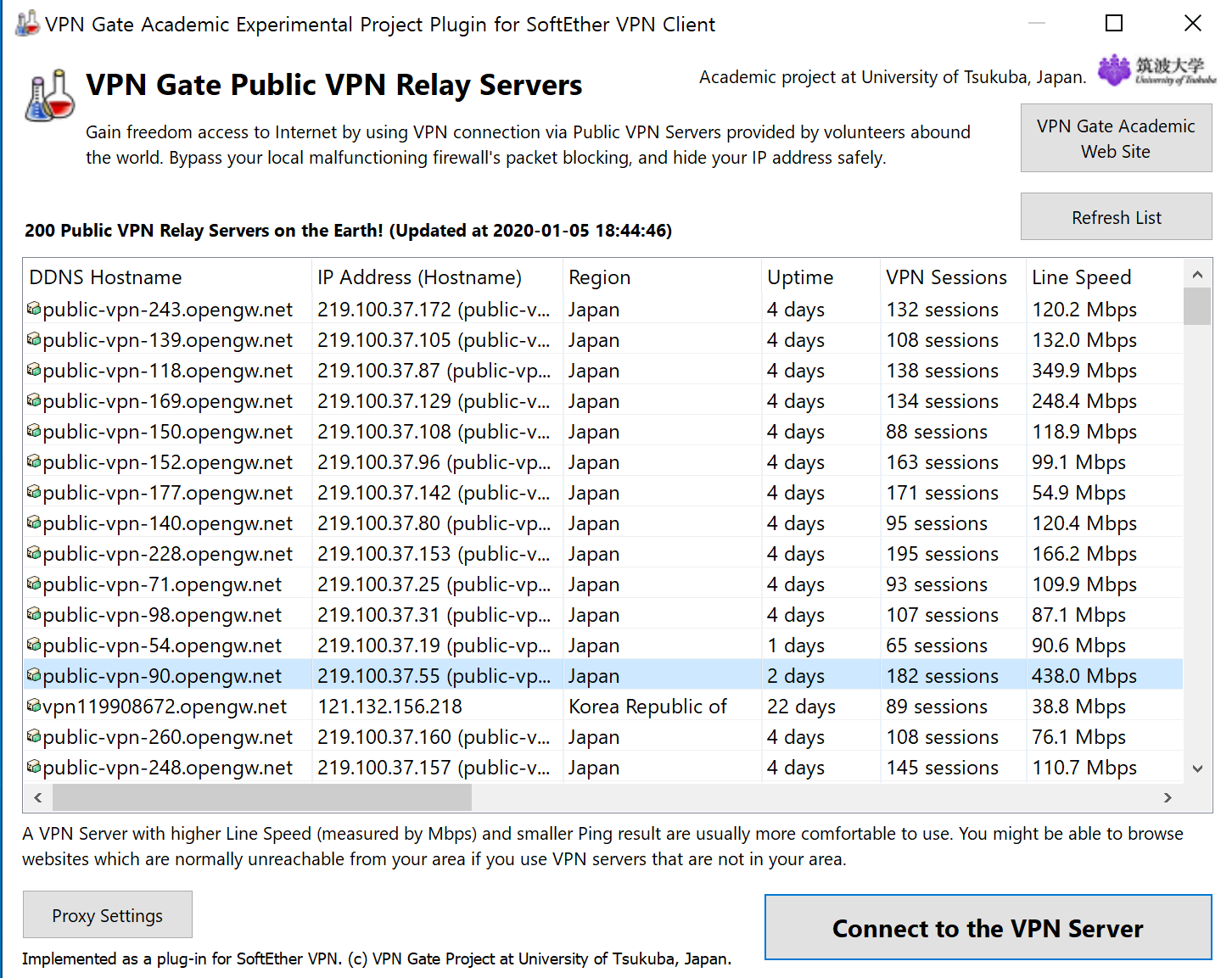
Task: Sort by IP Address (Hostname) column header
Action: click(437, 277)
